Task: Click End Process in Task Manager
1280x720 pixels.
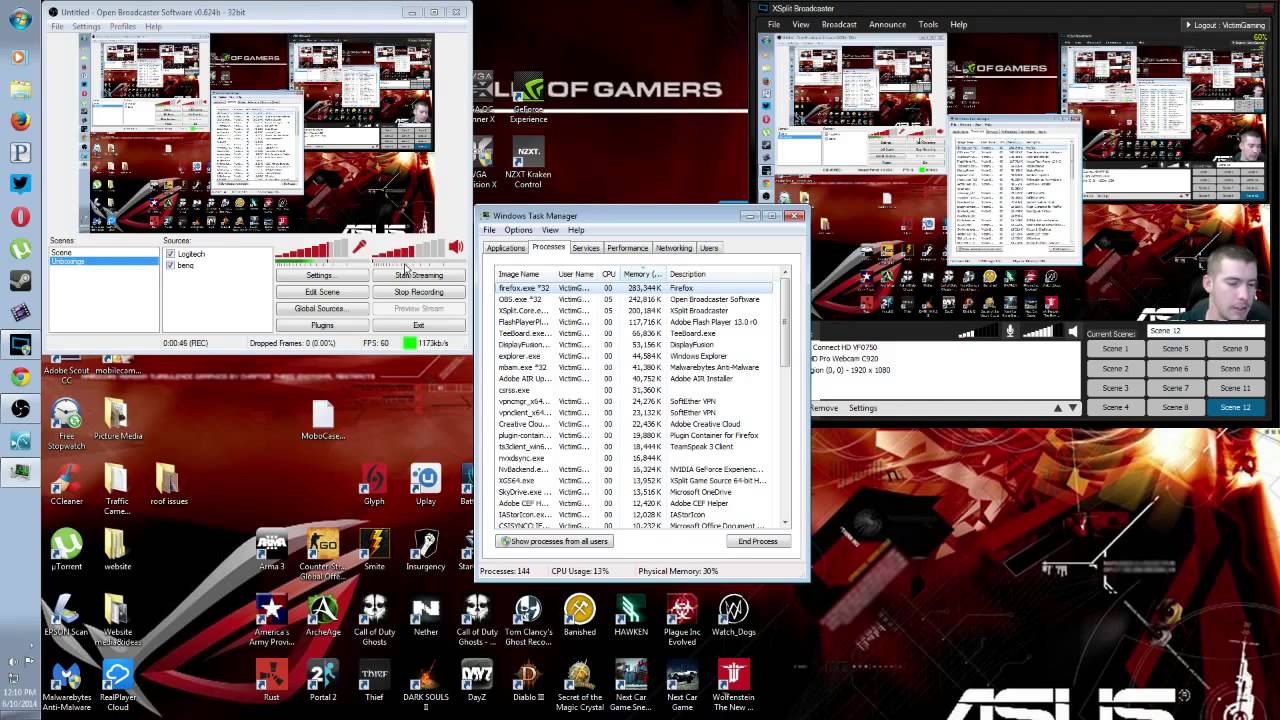Action: coord(758,541)
